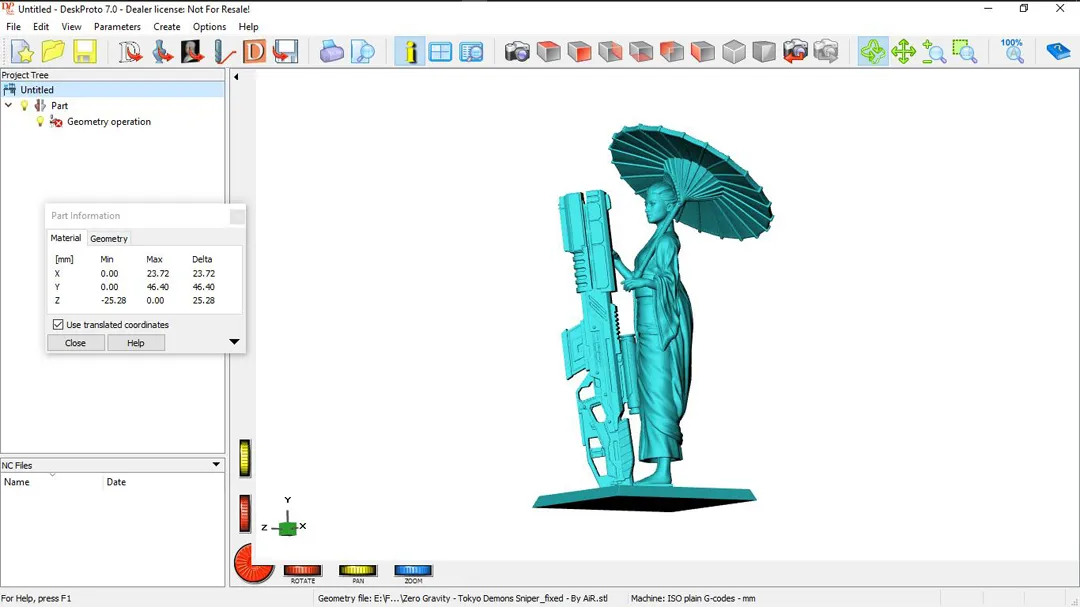Click the red ROTATE thumbwheel
The image size is (1080, 607).
pos(302,570)
